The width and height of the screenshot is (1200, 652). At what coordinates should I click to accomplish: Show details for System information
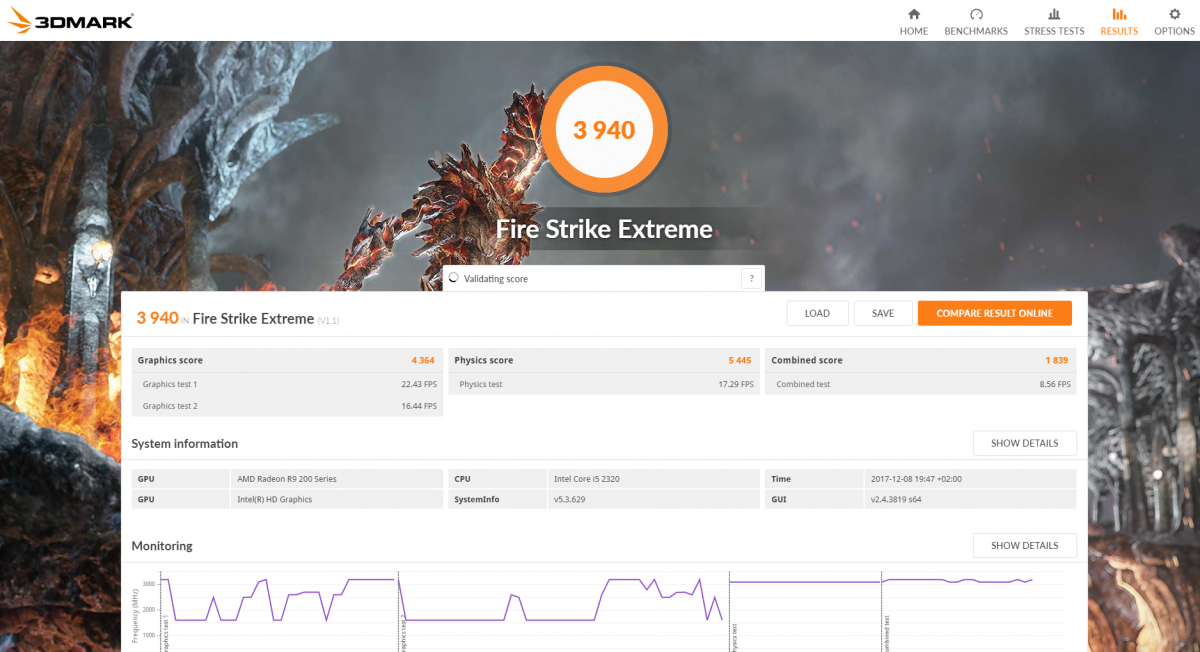[1024, 443]
